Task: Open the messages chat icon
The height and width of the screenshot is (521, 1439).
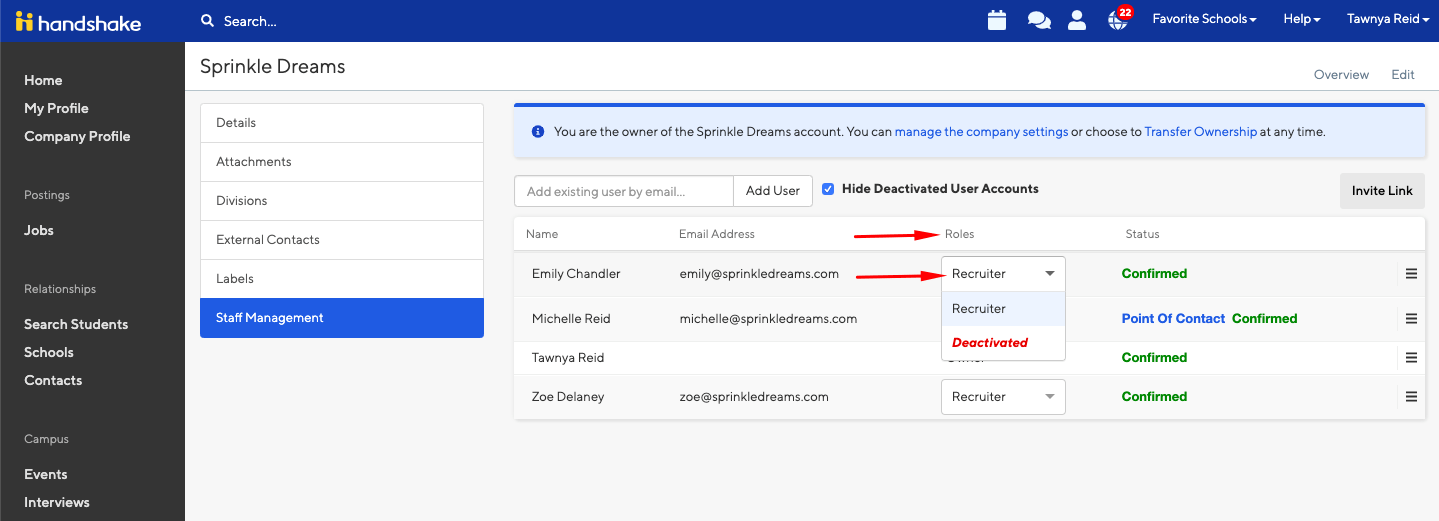Action: (x=1039, y=20)
